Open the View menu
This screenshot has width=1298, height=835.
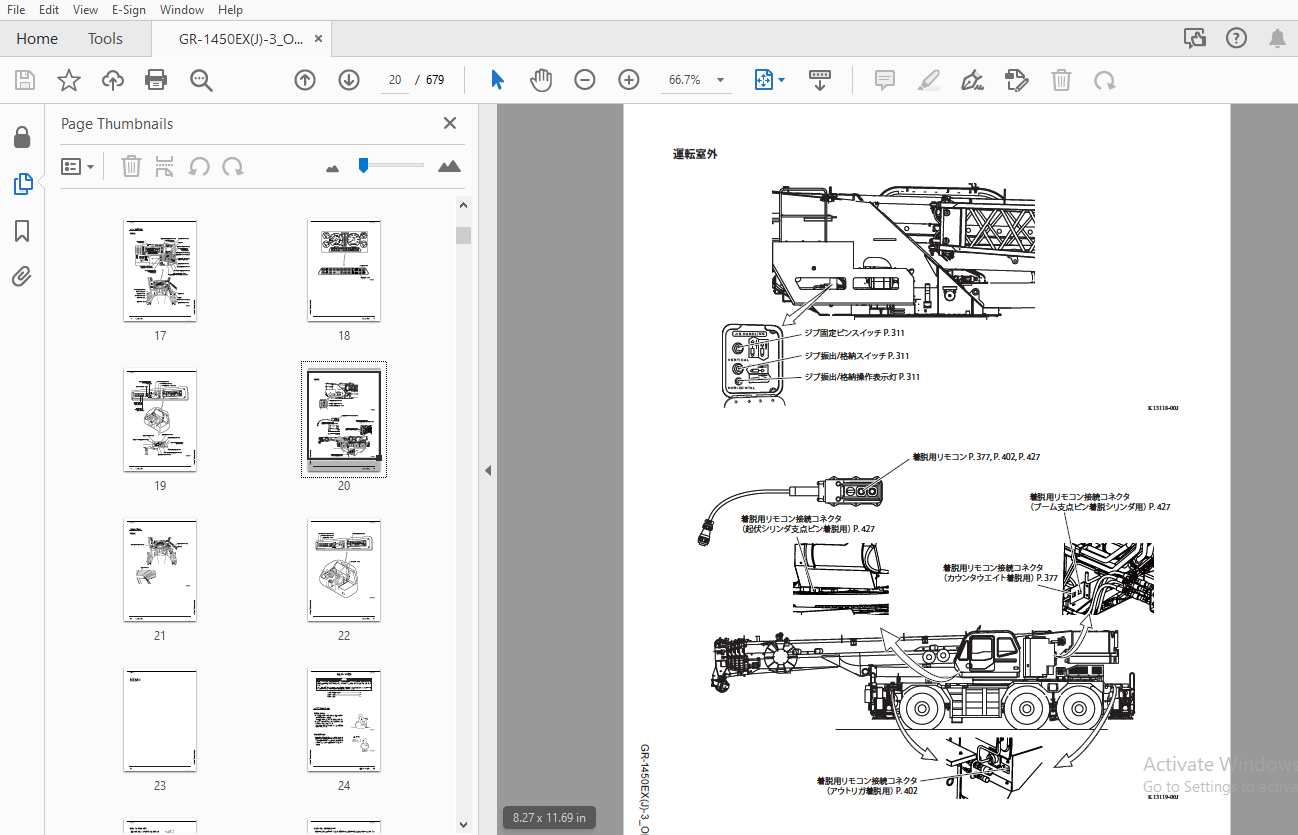[86, 9]
